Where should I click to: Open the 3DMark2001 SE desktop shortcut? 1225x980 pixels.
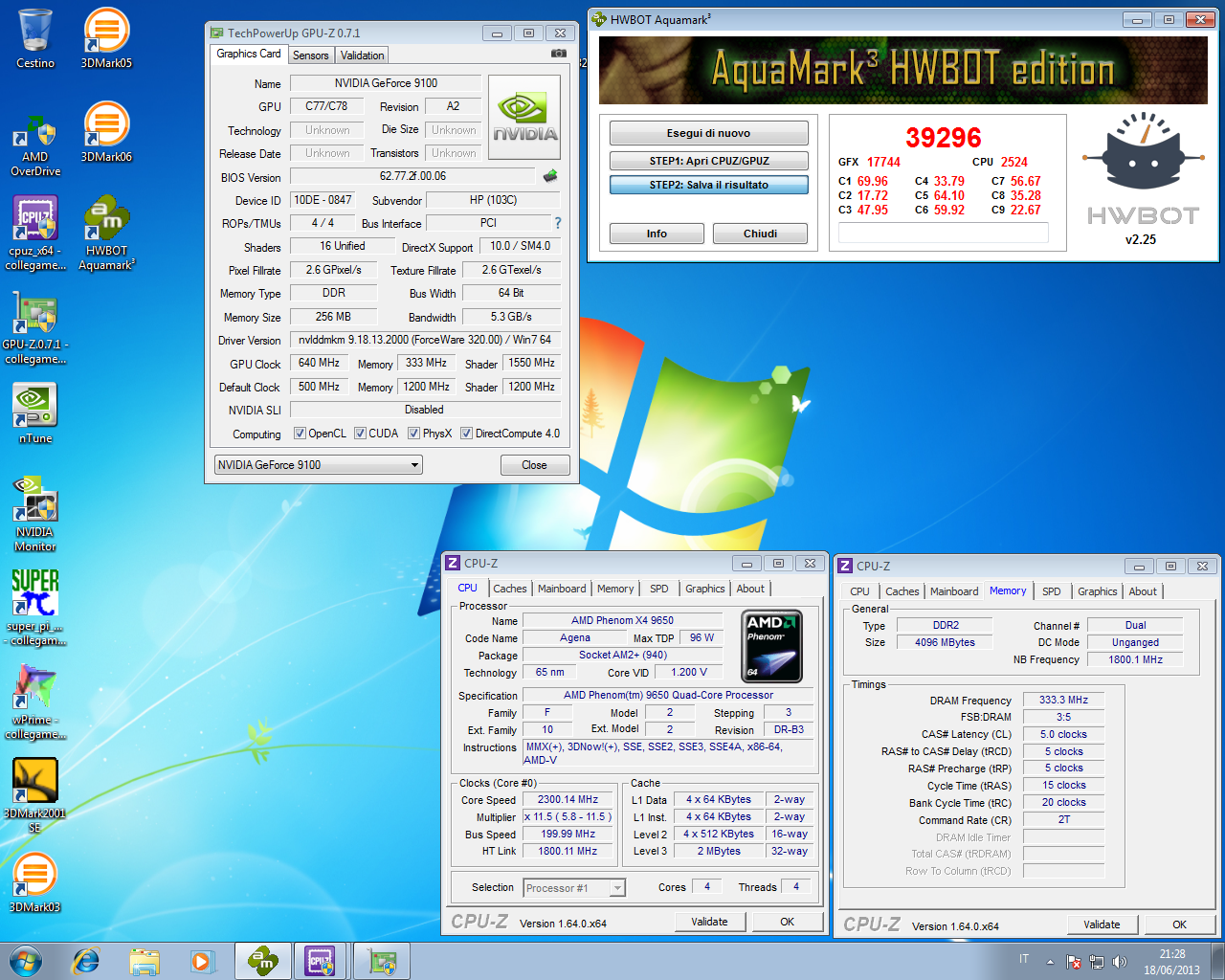point(35,794)
